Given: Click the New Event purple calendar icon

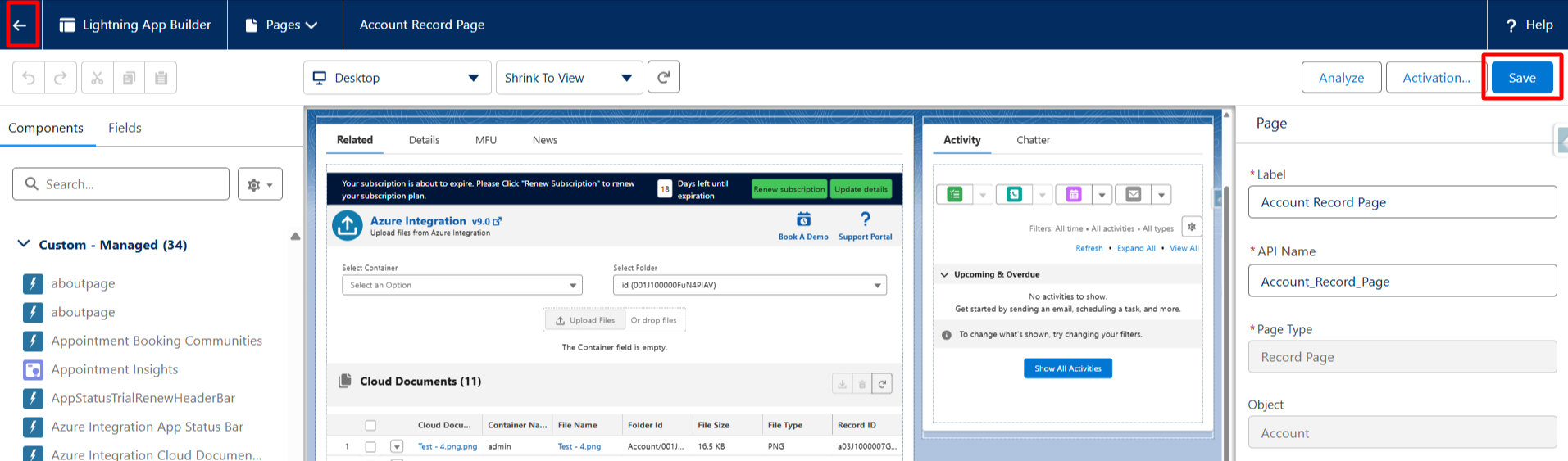Looking at the screenshot, I should pyautogui.click(x=1074, y=194).
